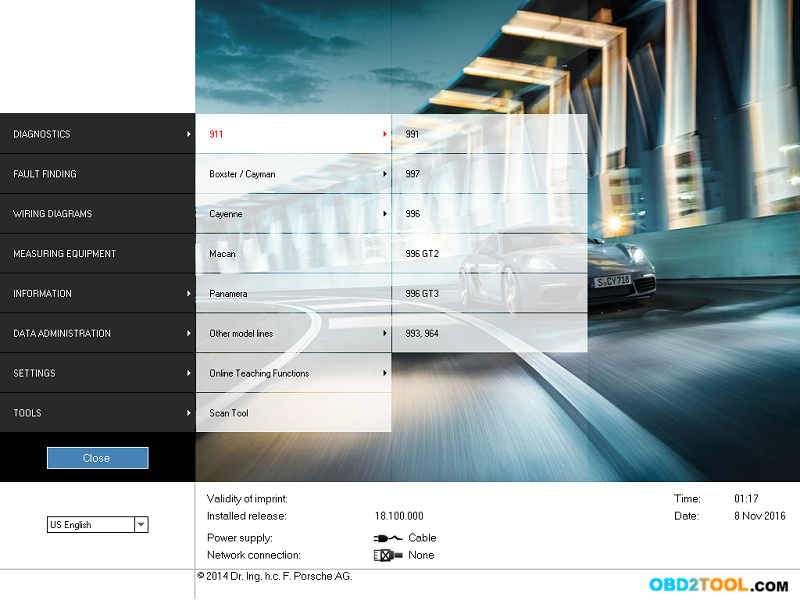Expand the SETTINGS submenu arrow
This screenshot has height=600, width=800.
coord(188,373)
